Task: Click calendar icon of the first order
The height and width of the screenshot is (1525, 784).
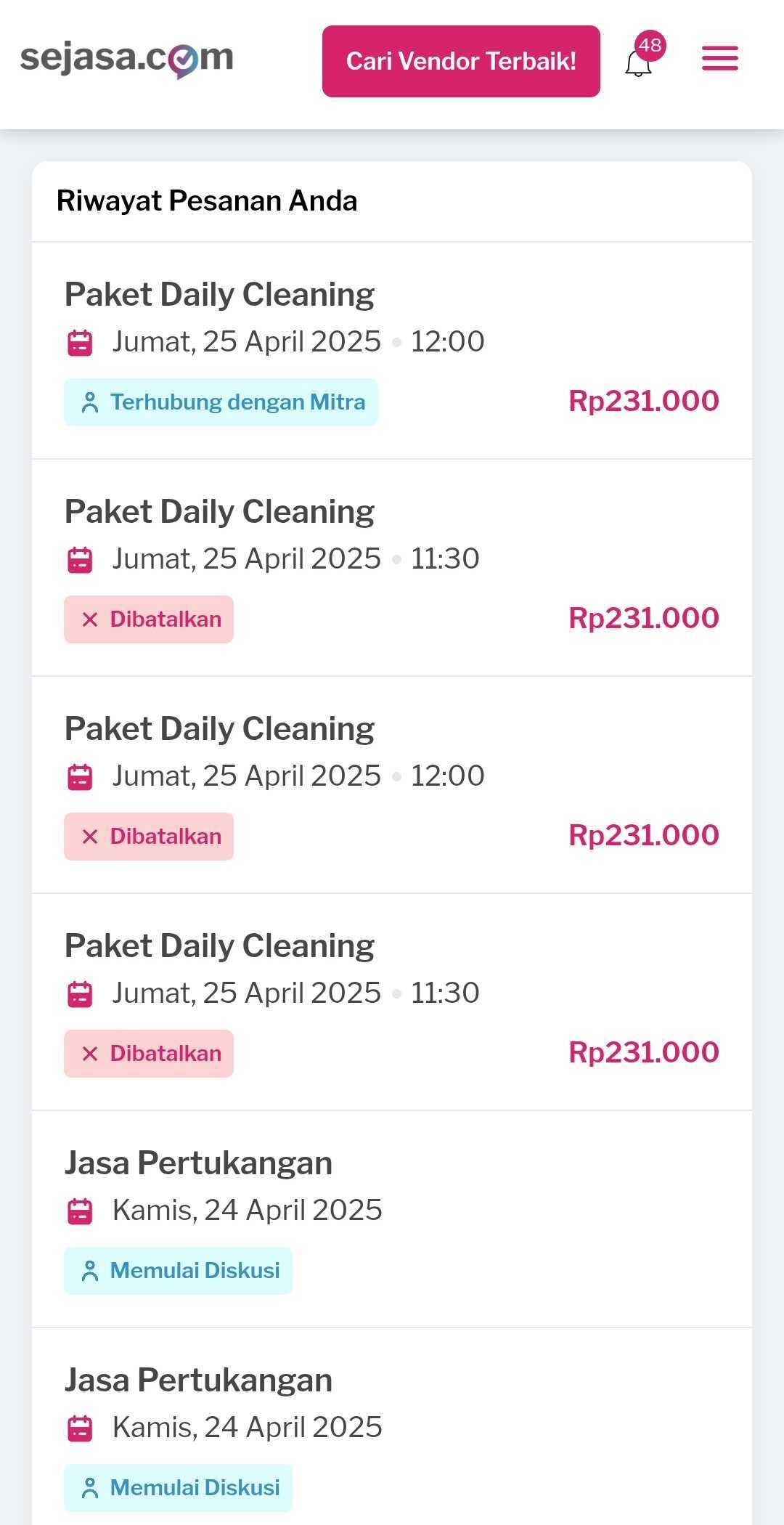Action: coord(80,343)
